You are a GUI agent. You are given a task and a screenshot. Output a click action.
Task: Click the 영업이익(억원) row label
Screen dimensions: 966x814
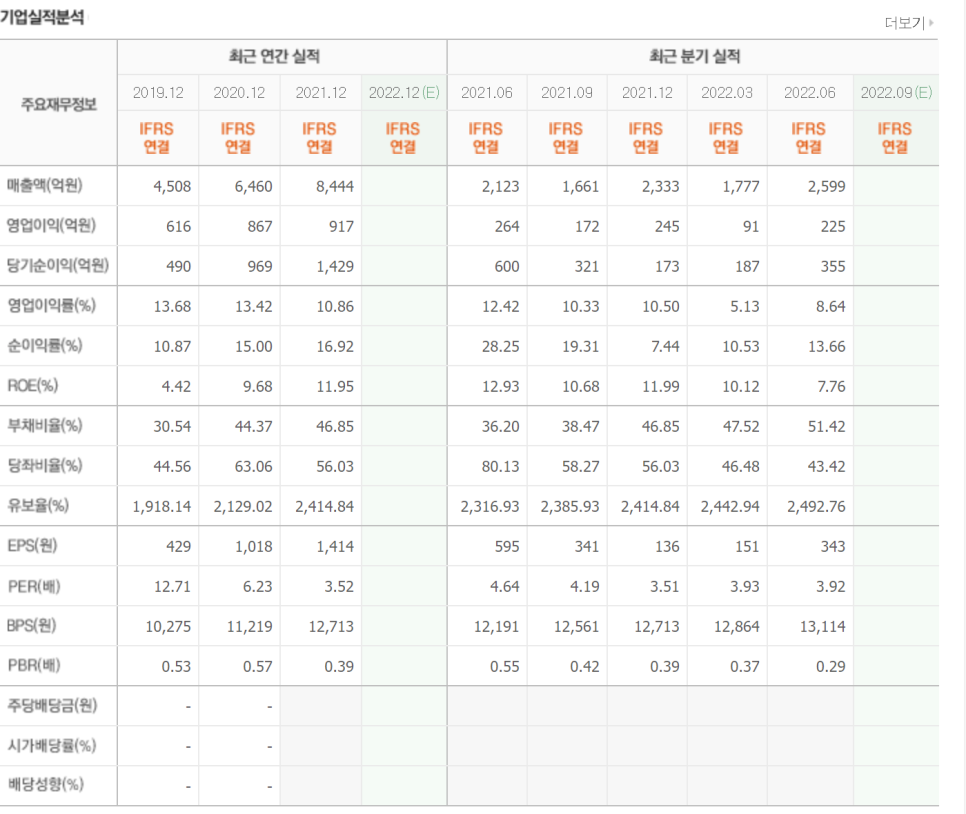click(x=51, y=226)
